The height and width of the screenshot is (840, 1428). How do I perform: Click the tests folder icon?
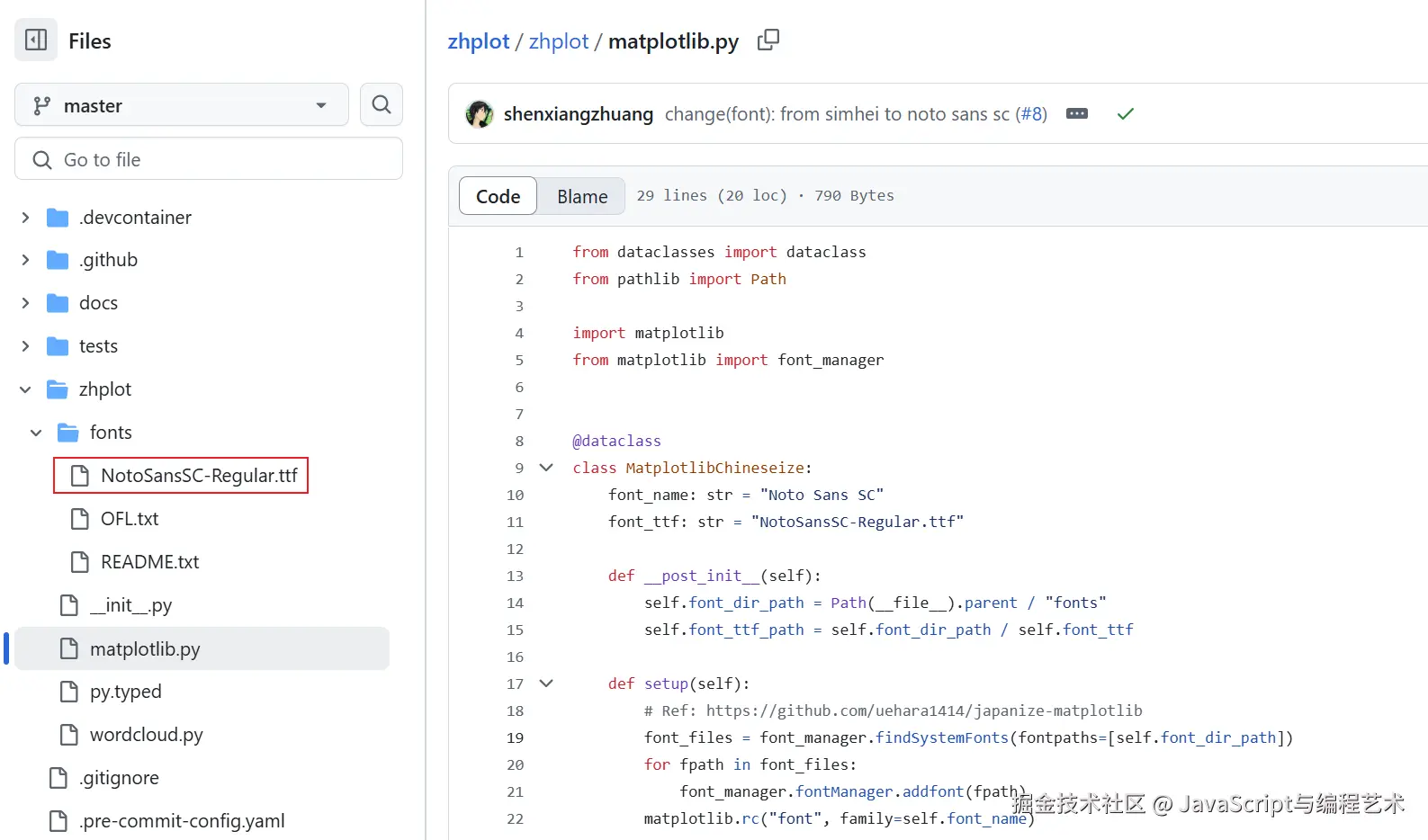[x=58, y=346]
